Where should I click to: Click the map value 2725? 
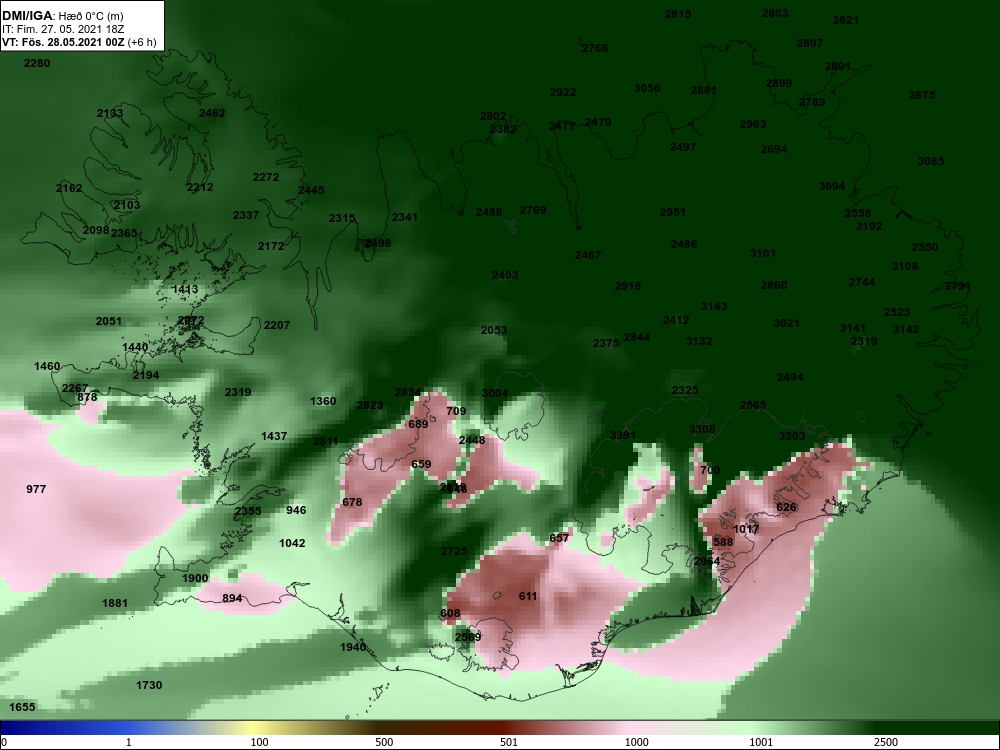[454, 551]
